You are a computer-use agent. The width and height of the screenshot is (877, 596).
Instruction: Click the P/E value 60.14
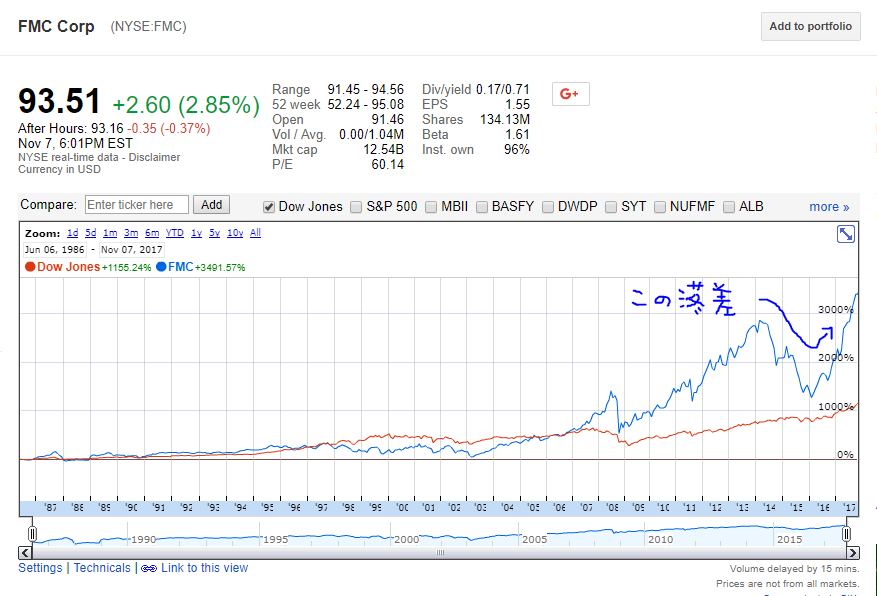(388, 165)
